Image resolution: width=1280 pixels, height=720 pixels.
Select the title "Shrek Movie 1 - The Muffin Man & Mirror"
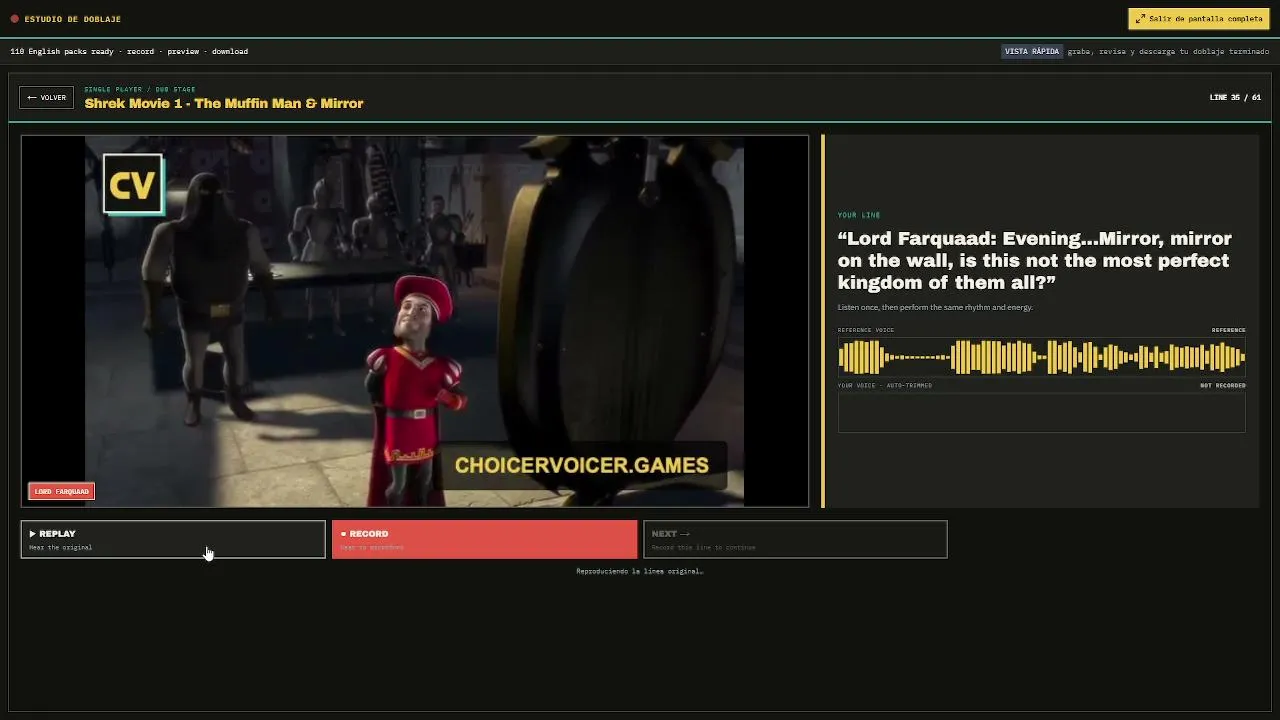tap(224, 103)
